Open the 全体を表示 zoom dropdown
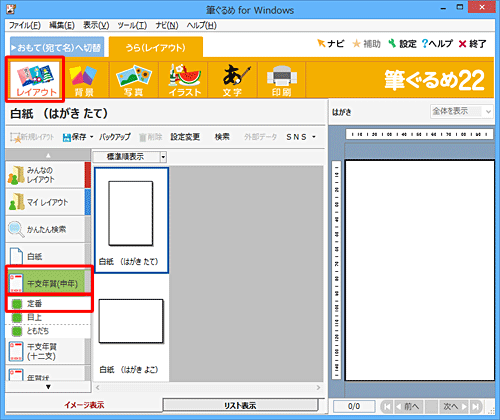Screen dimensions: 500x420 pos(488,111)
